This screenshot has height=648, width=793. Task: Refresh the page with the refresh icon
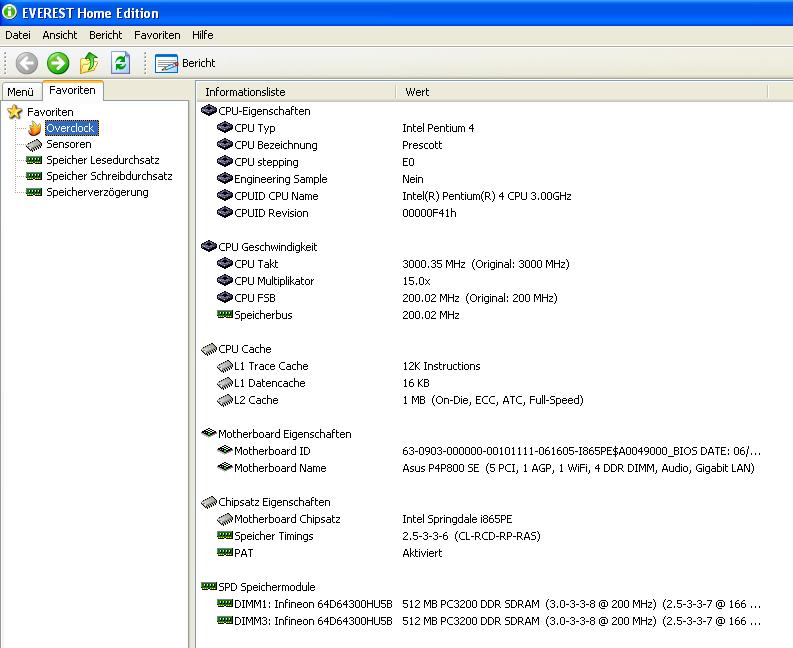coord(120,63)
